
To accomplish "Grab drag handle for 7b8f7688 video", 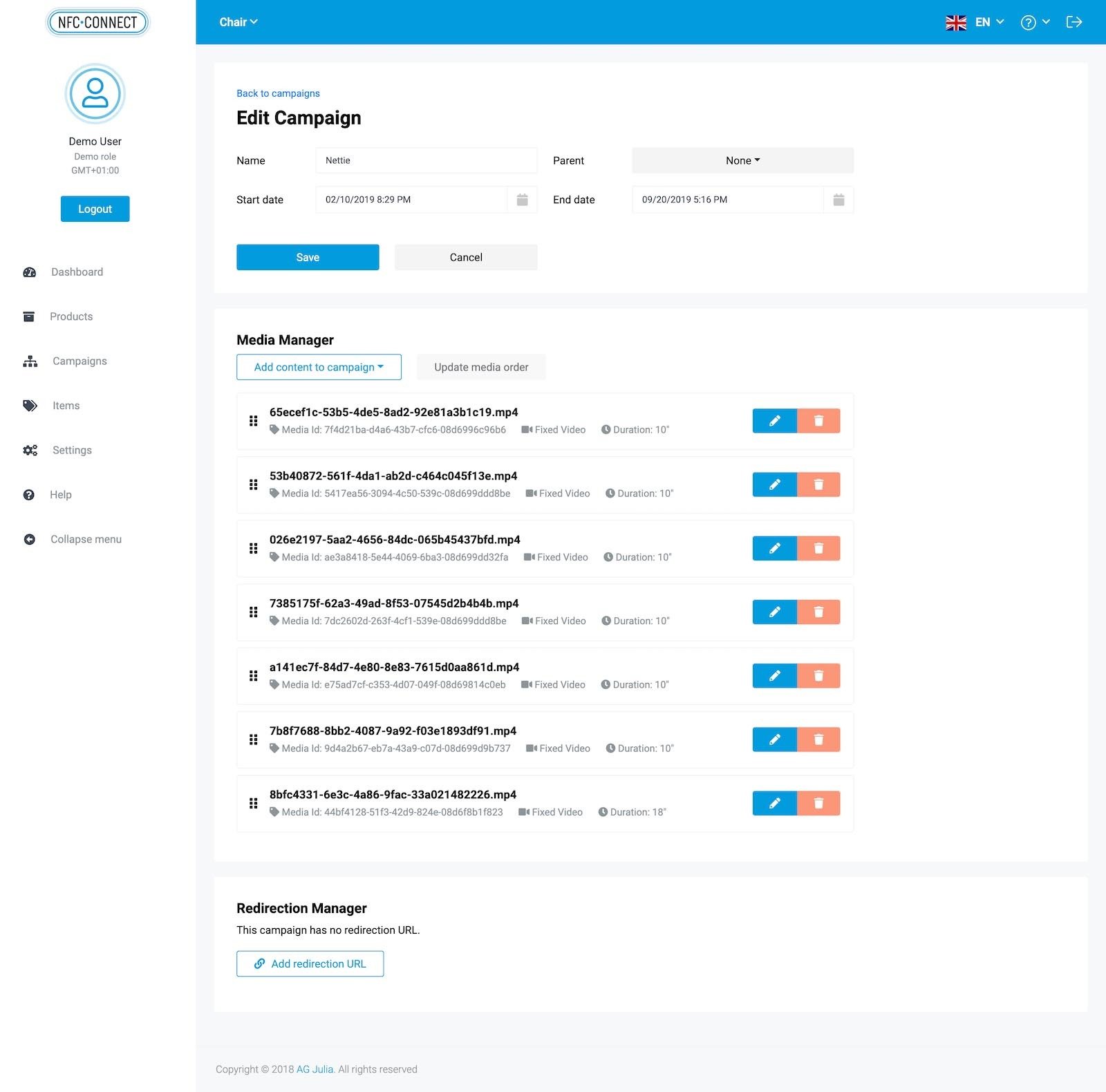I will pyautogui.click(x=253, y=740).
